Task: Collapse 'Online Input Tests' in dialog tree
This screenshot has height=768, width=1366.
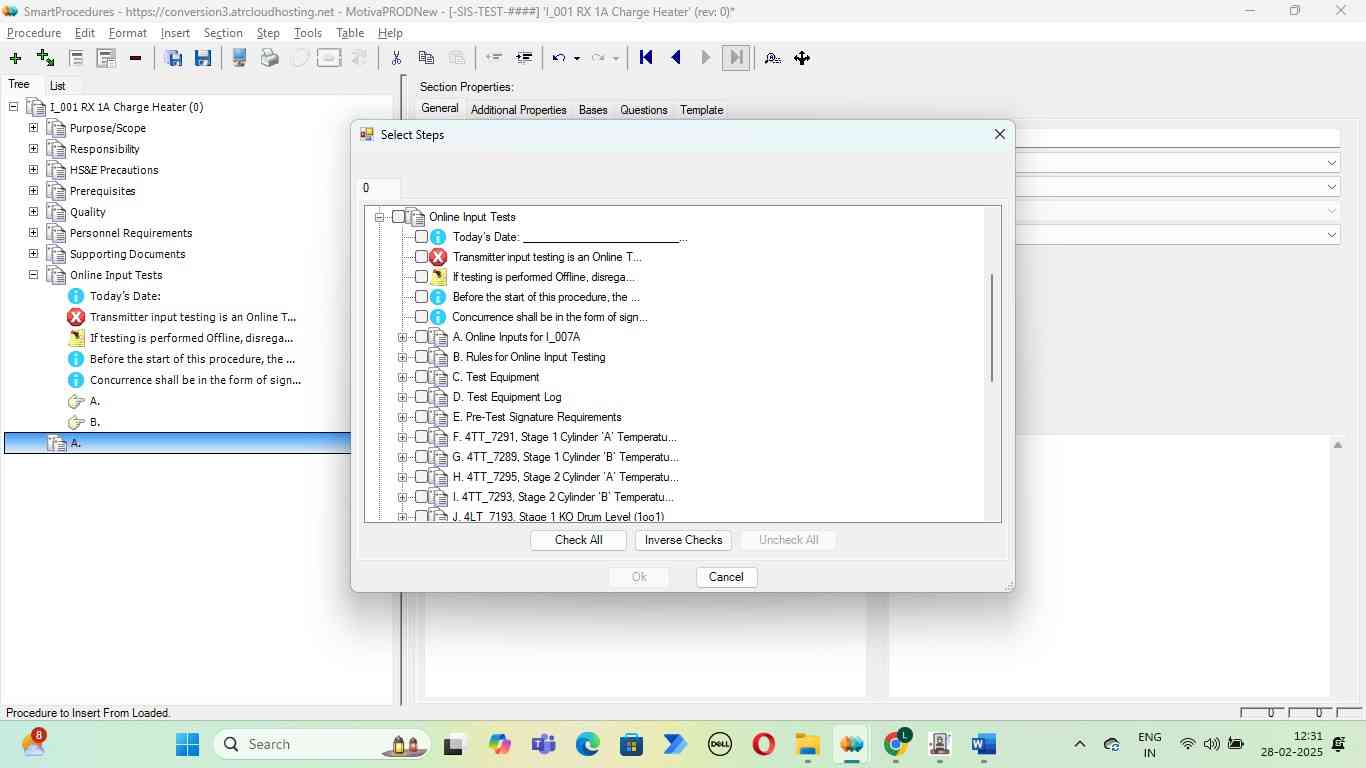Action: (379, 217)
